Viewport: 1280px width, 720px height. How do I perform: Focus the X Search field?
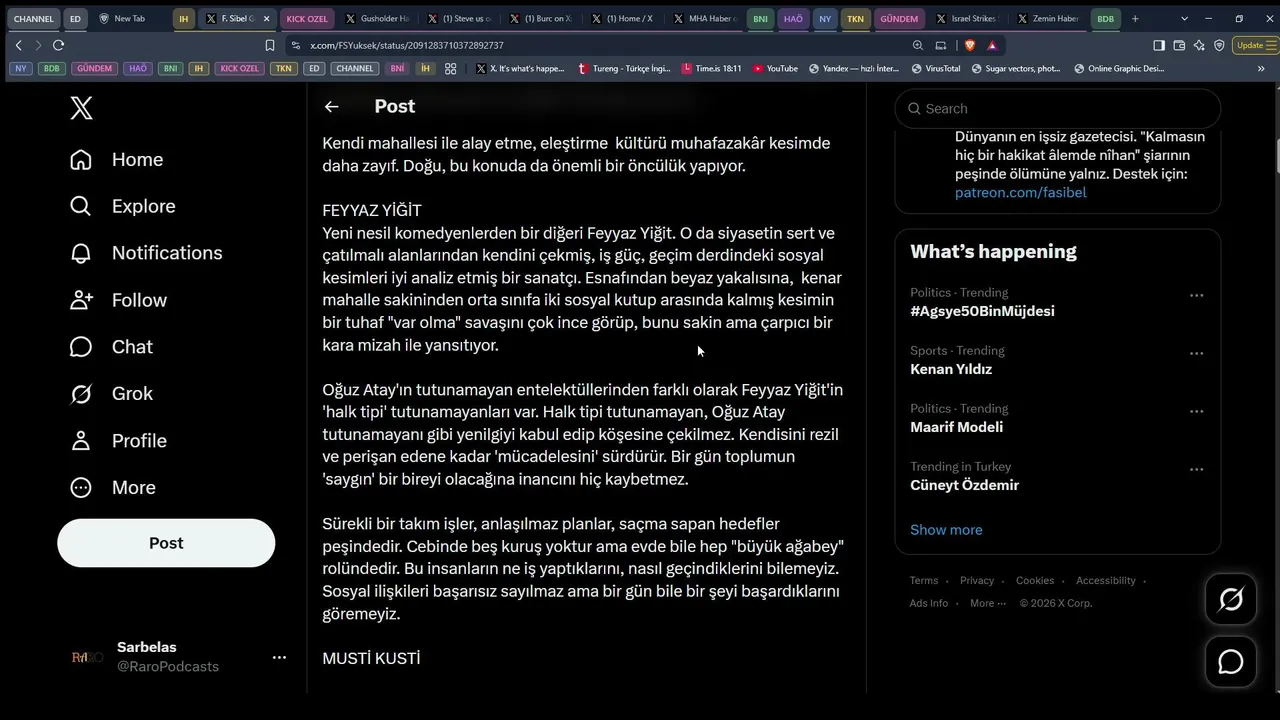[1057, 108]
